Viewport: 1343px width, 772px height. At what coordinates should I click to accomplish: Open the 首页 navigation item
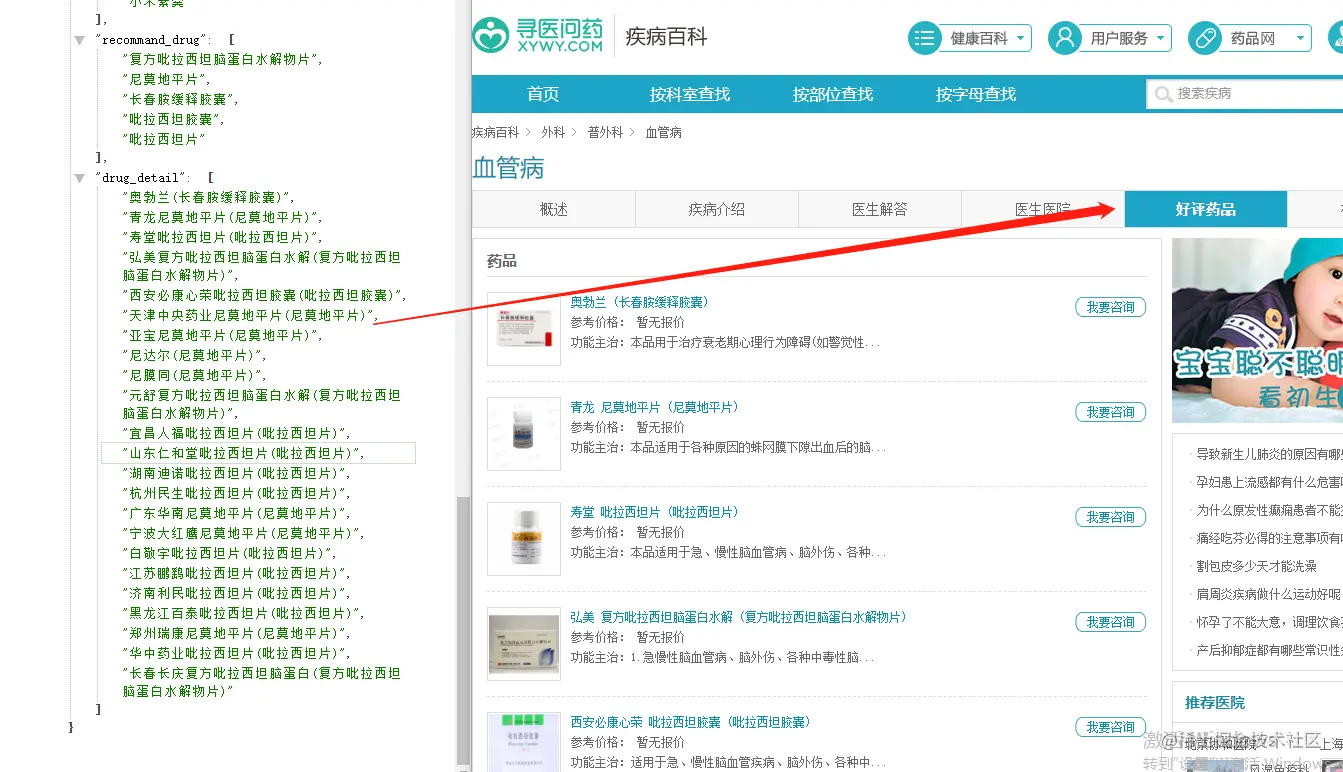click(x=543, y=94)
